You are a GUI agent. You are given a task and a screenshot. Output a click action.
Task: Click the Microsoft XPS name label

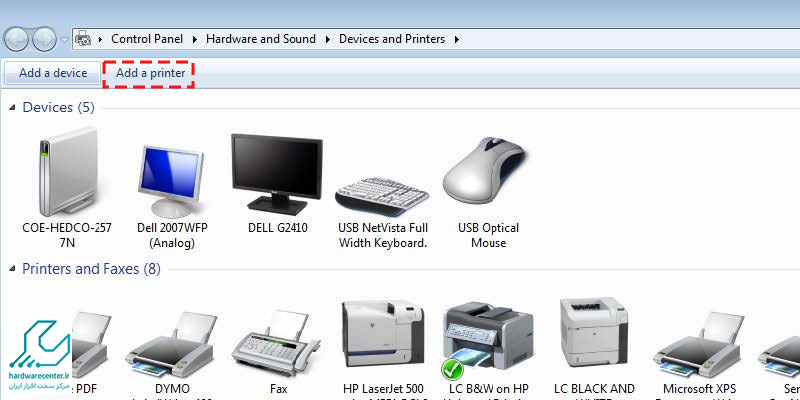(x=699, y=391)
